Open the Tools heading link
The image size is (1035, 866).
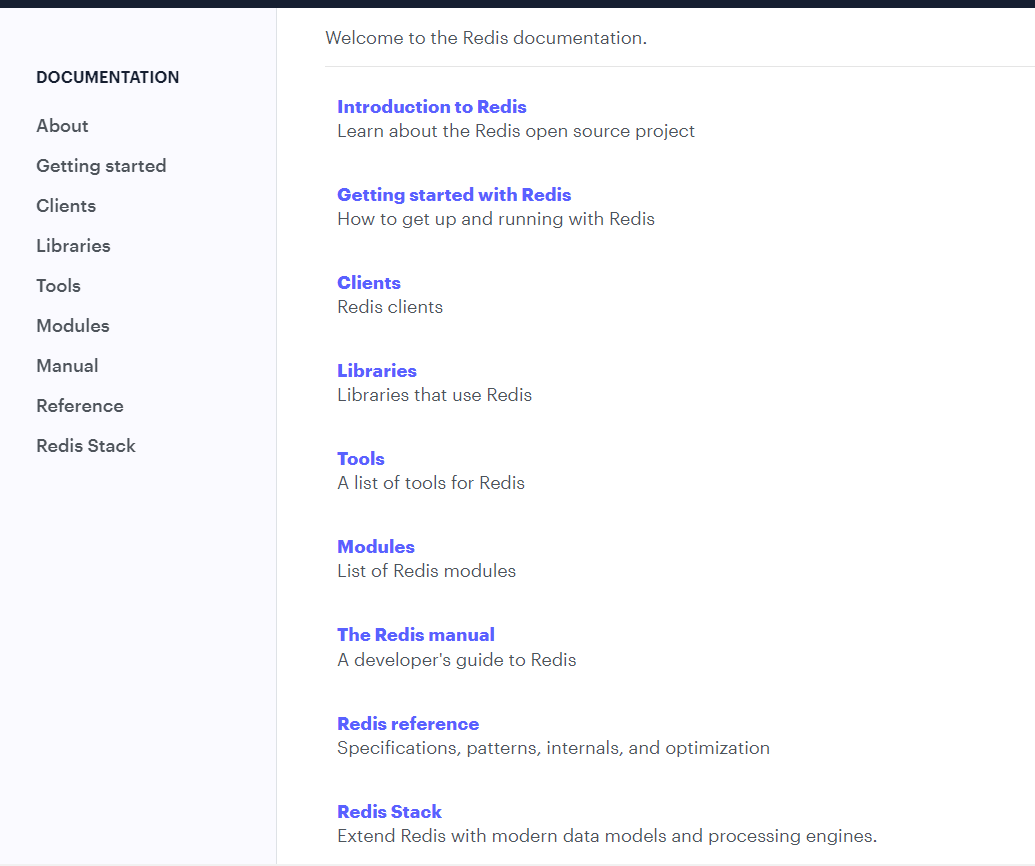click(360, 458)
